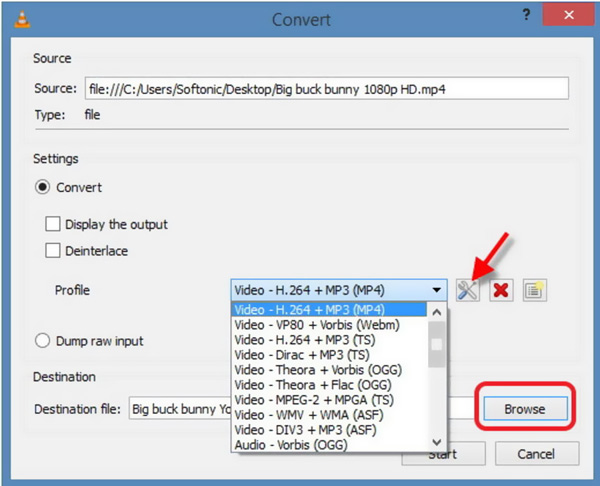Viewport: 600px width, 486px height.
Task: Delete selected profile with red X icon
Action: tap(501, 290)
